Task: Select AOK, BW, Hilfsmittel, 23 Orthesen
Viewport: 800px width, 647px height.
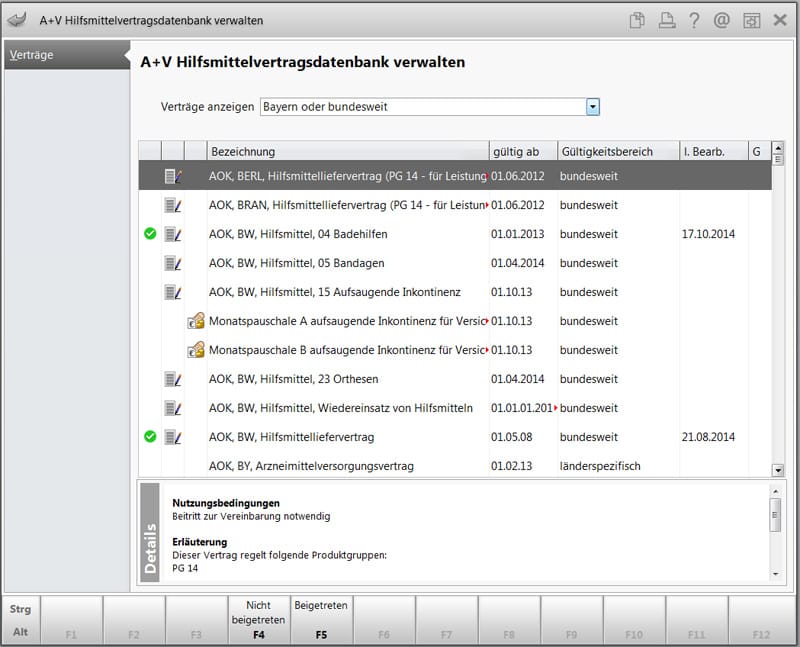Action: coord(293,379)
